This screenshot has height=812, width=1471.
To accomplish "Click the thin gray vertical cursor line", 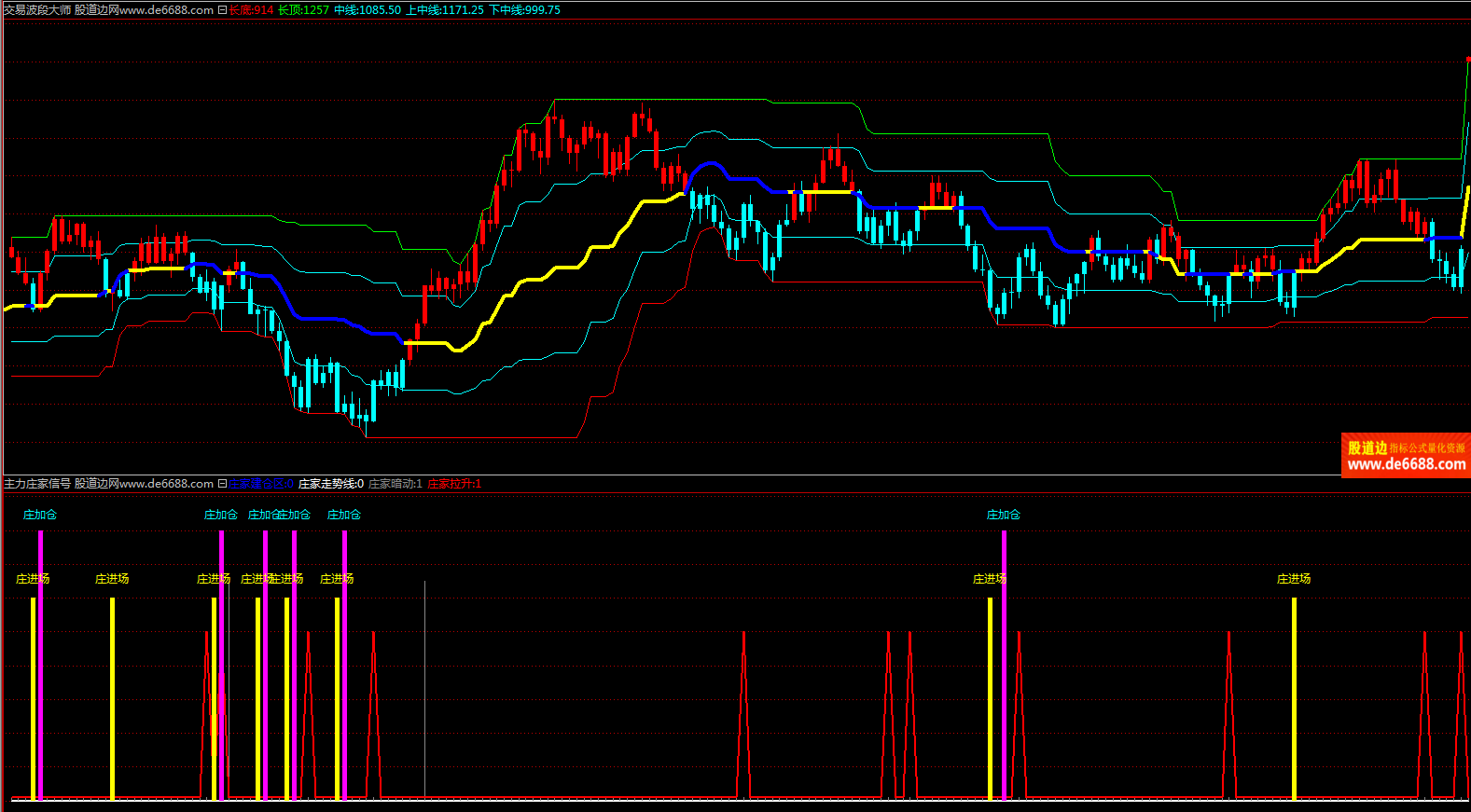I will (425, 690).
